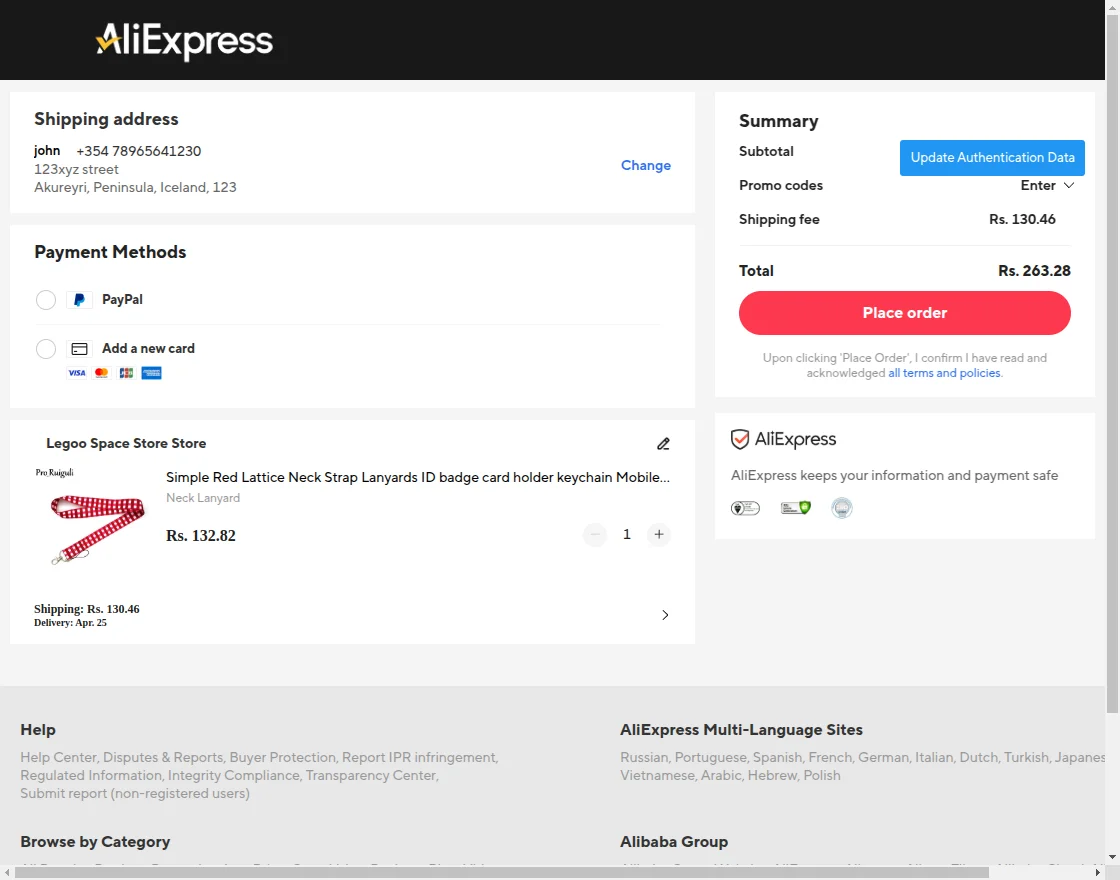The width and height of the screenshot is (1120, 880).
Task: Switch to the Italian language site
Action: (934, 757)
